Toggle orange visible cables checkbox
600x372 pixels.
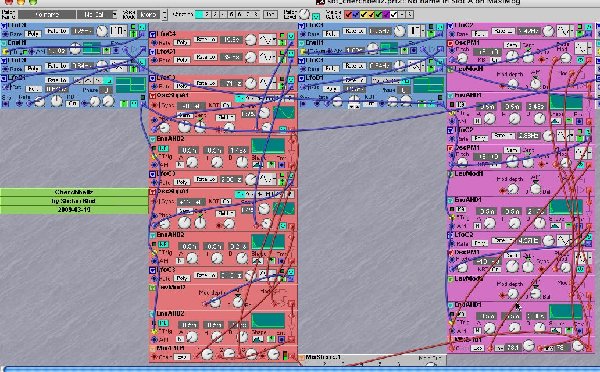tap(371, 15)
